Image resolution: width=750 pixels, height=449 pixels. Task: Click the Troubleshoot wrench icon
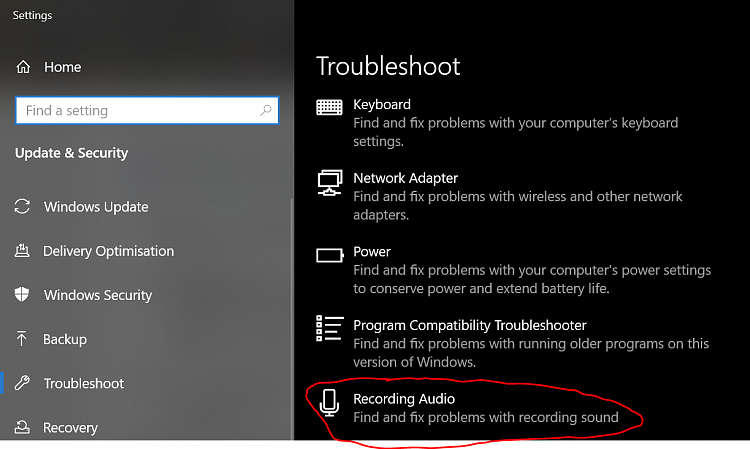pos(22,383)
